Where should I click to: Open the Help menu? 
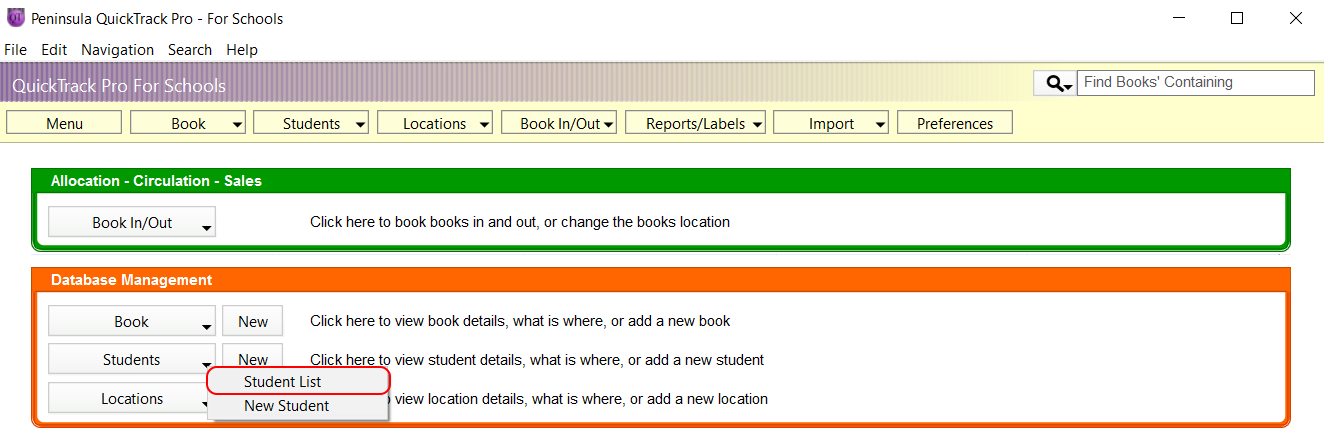pos(242,49)
